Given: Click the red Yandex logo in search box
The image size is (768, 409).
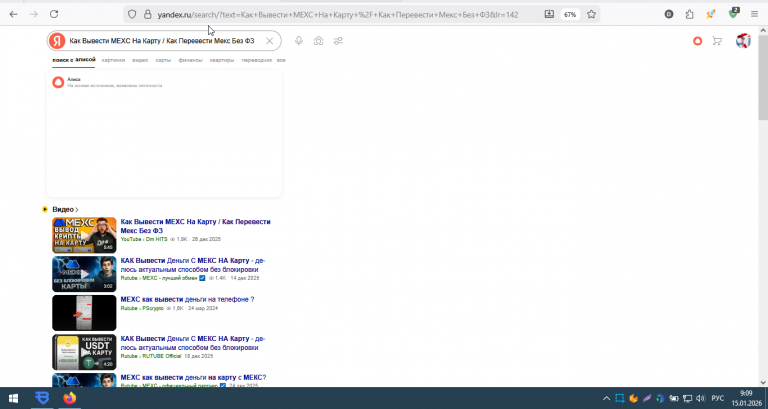Looking at the screenshot, I should [57, 41].
